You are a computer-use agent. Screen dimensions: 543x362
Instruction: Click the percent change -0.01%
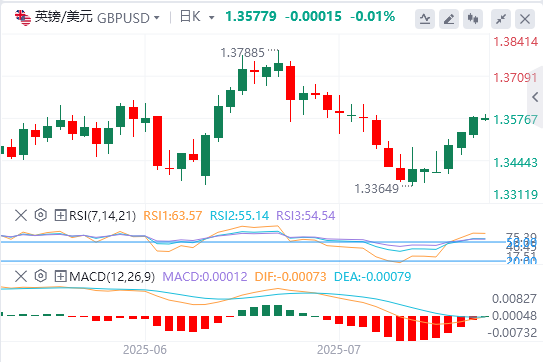pyautogui.click(x=373, y=16)
